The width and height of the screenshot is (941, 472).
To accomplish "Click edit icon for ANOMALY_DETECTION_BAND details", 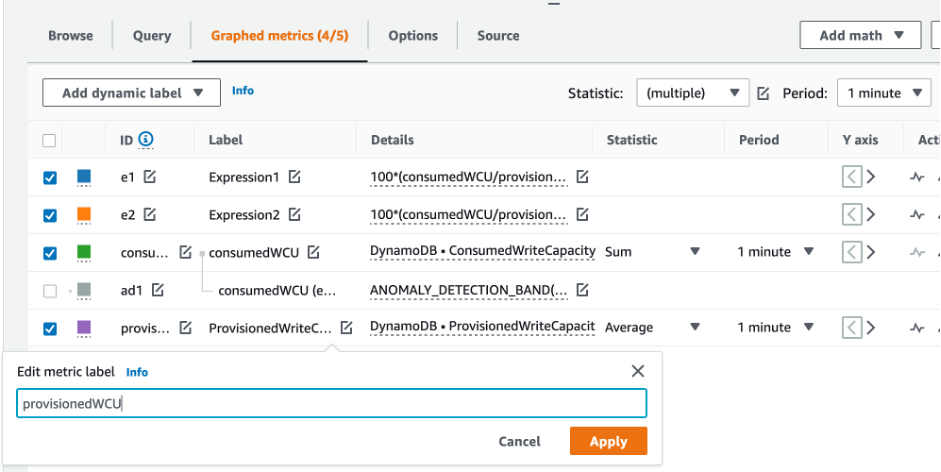I will click(582, 290).
